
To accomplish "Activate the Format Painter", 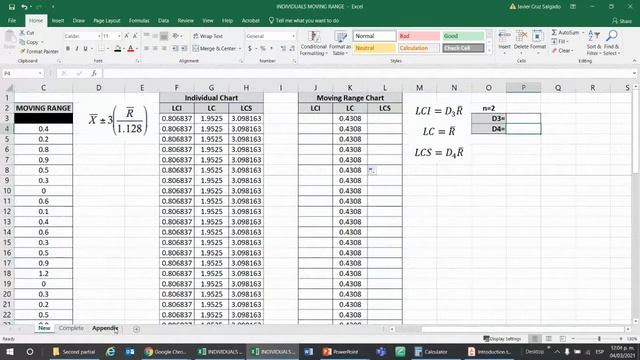I will tap(39, 51).
